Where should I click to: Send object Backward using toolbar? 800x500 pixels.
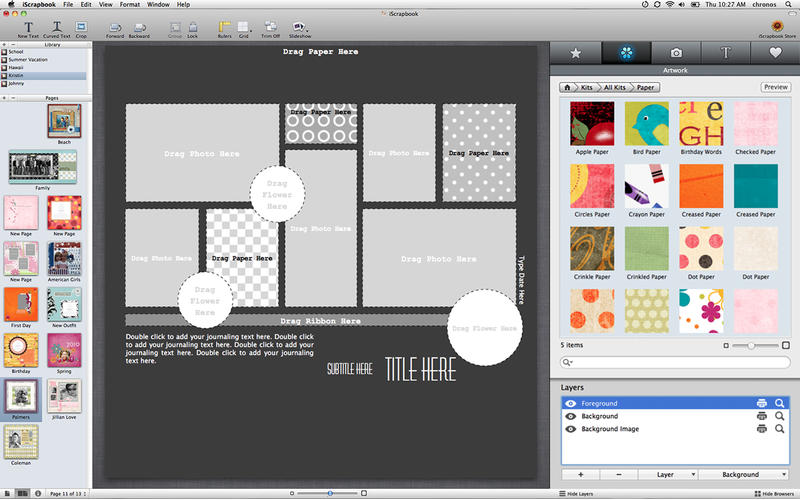[139, 26]
